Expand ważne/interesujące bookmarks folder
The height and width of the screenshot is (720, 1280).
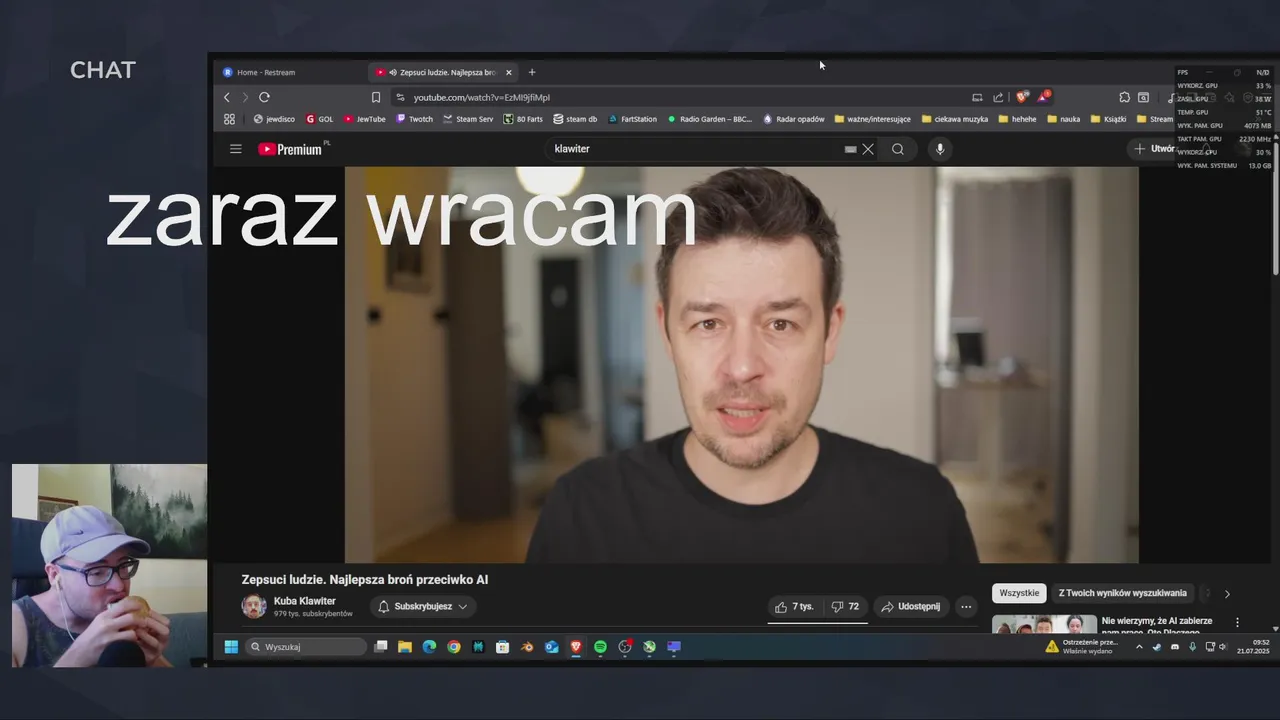tap(872, 119)
